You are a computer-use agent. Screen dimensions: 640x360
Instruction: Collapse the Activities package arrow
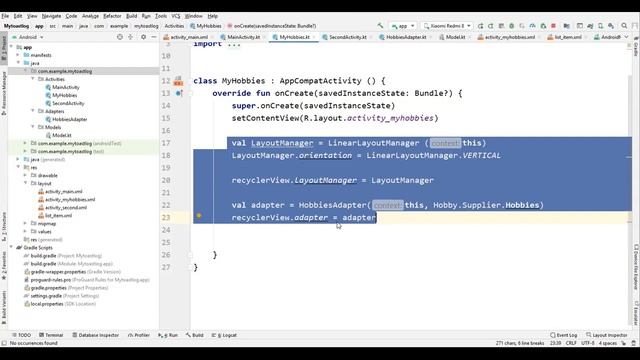coord(33,79)
